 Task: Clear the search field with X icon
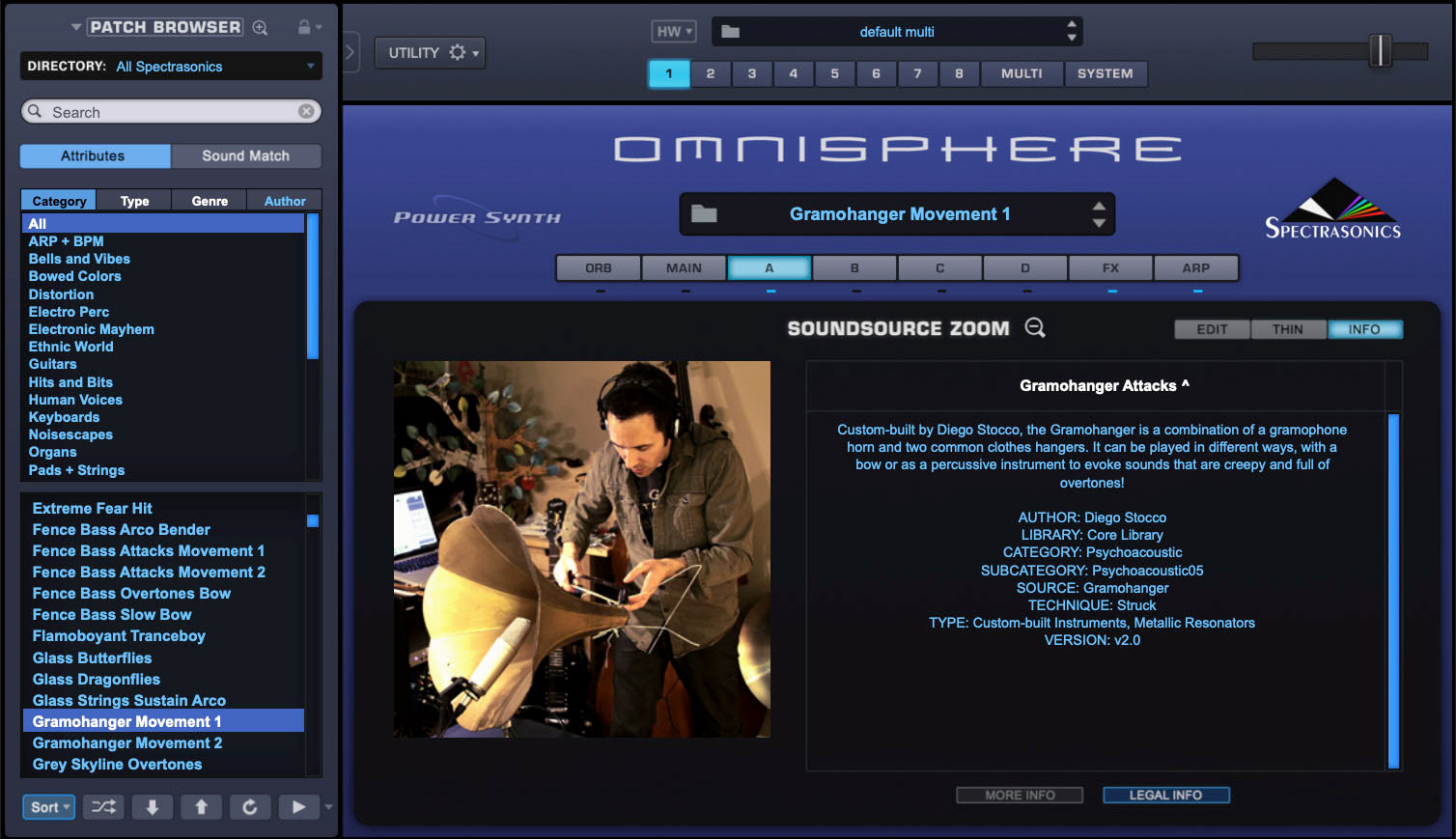(306, 111)
